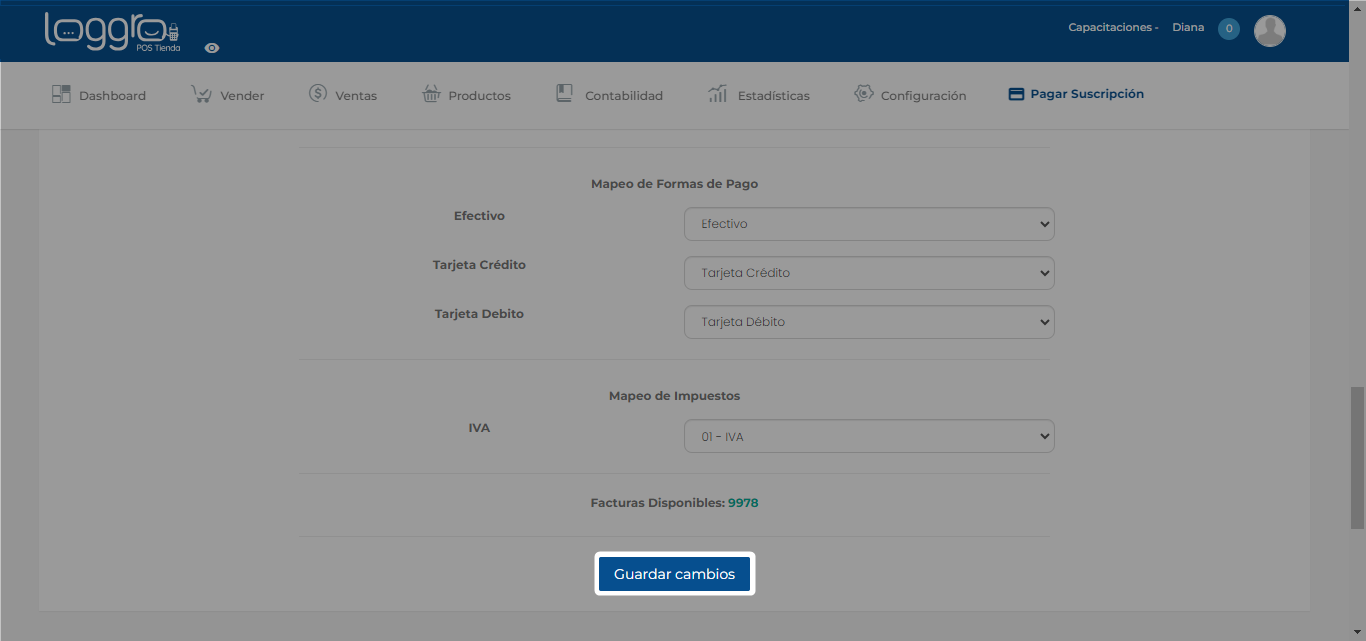
Task: Click the Estadísticas bar chart icon
Action: click(x=717, y=93)
